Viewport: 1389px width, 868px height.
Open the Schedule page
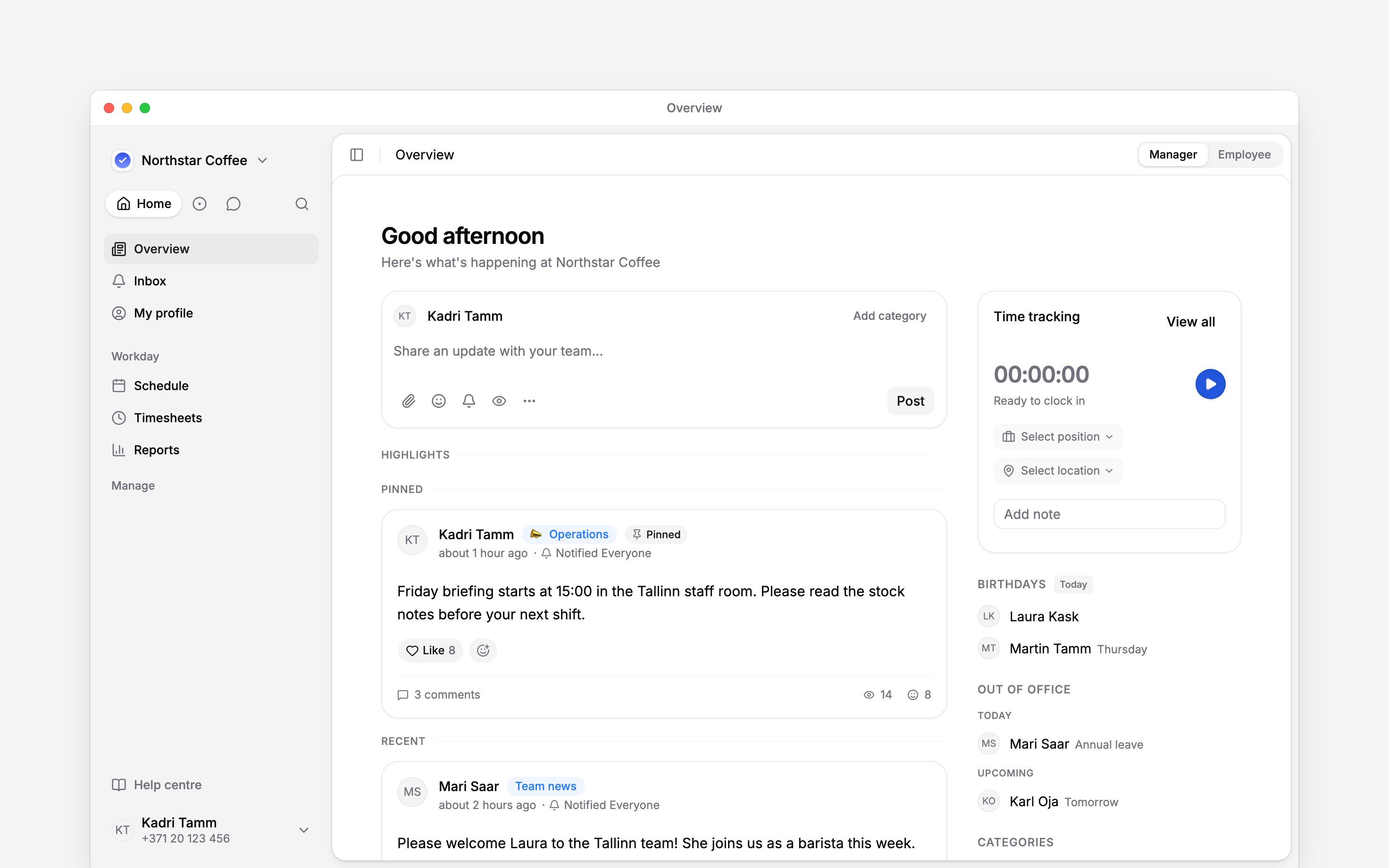click(x=211, y=386)
